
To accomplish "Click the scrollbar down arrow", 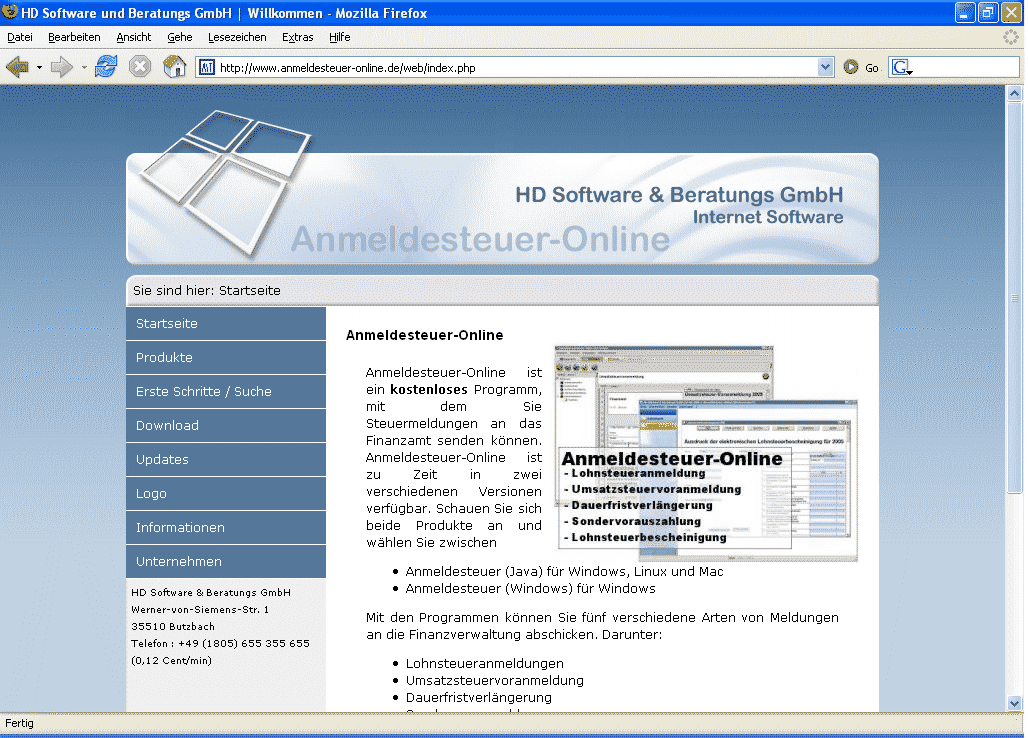I will click(1014, 703).
